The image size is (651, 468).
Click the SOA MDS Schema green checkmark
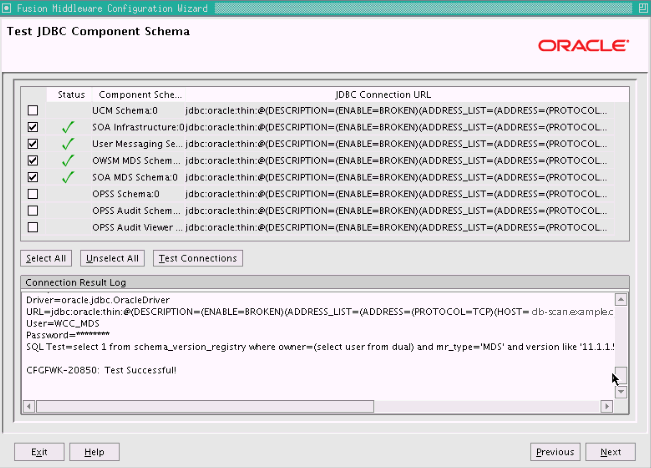point(68,177)
